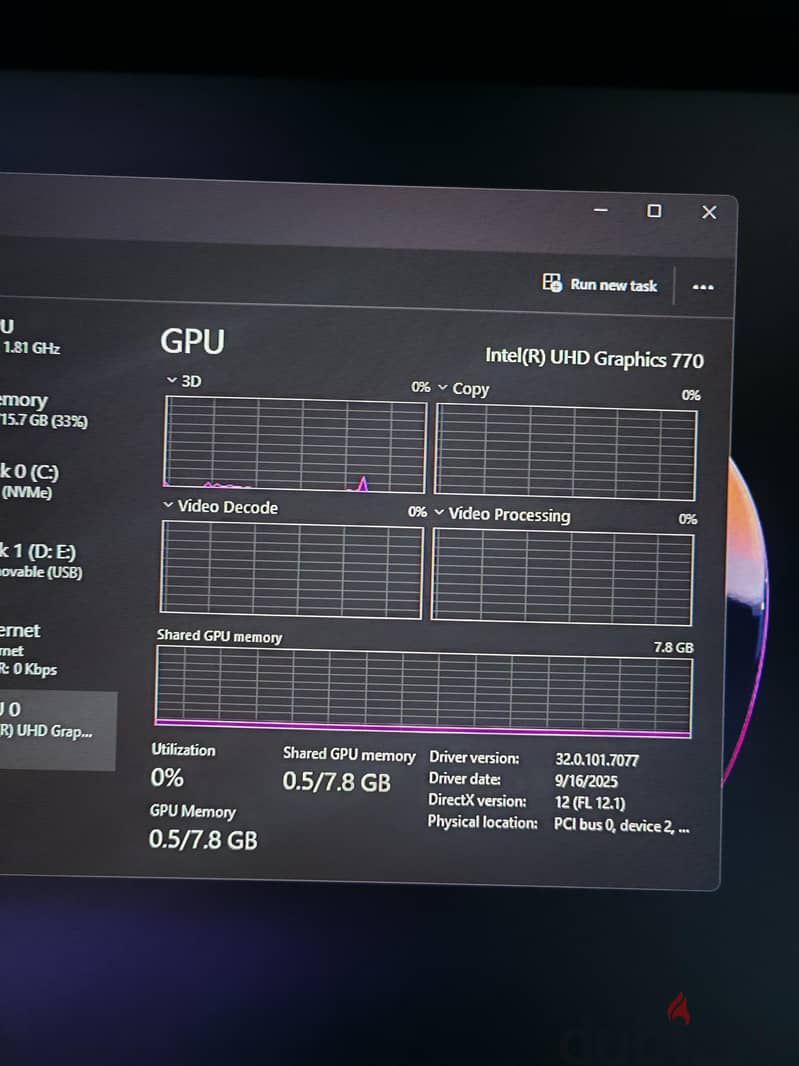The width and height of the screenshot is (799, 1066).
Task: Click the 0.5/7.8 GB value under Shared GPU memory stat
Action: (x=337, y=782)
